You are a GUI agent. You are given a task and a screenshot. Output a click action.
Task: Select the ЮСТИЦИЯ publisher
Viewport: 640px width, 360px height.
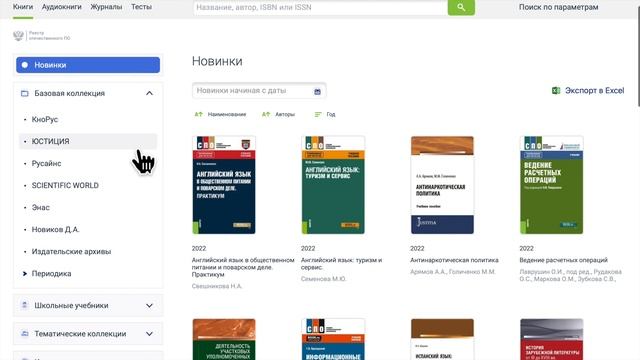coord(88,141)
